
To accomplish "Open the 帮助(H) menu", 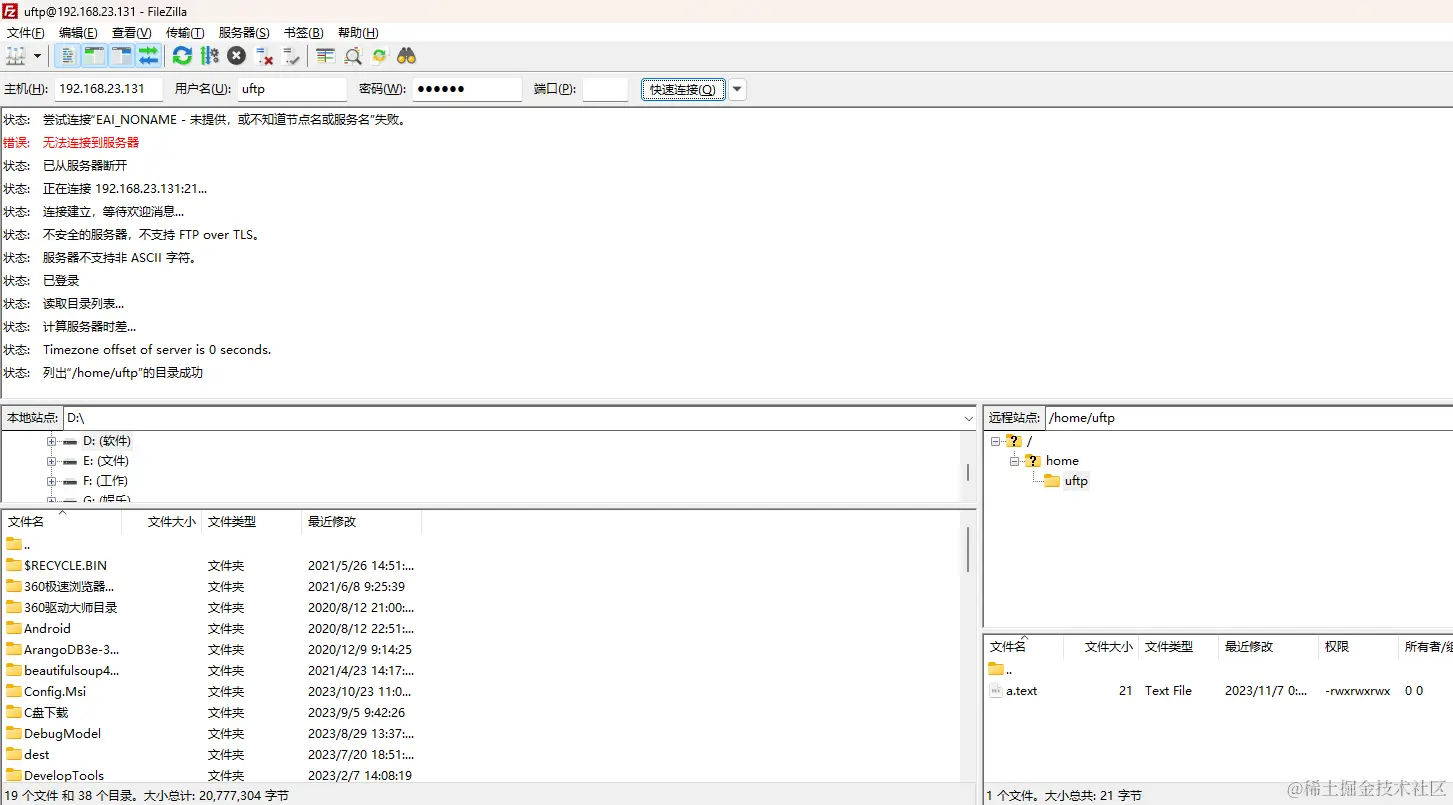I will point(358,33).
